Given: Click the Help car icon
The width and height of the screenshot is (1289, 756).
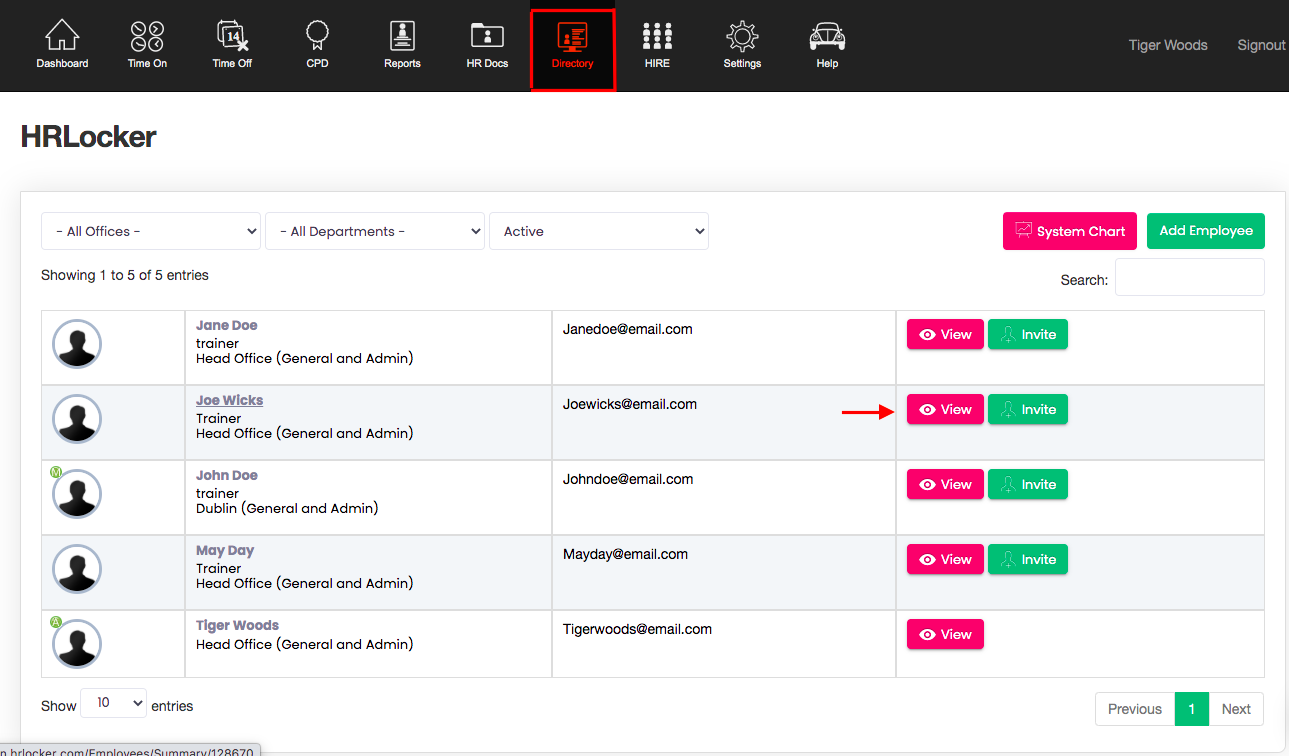Looking at the screenshot, I should click(827, 38).
